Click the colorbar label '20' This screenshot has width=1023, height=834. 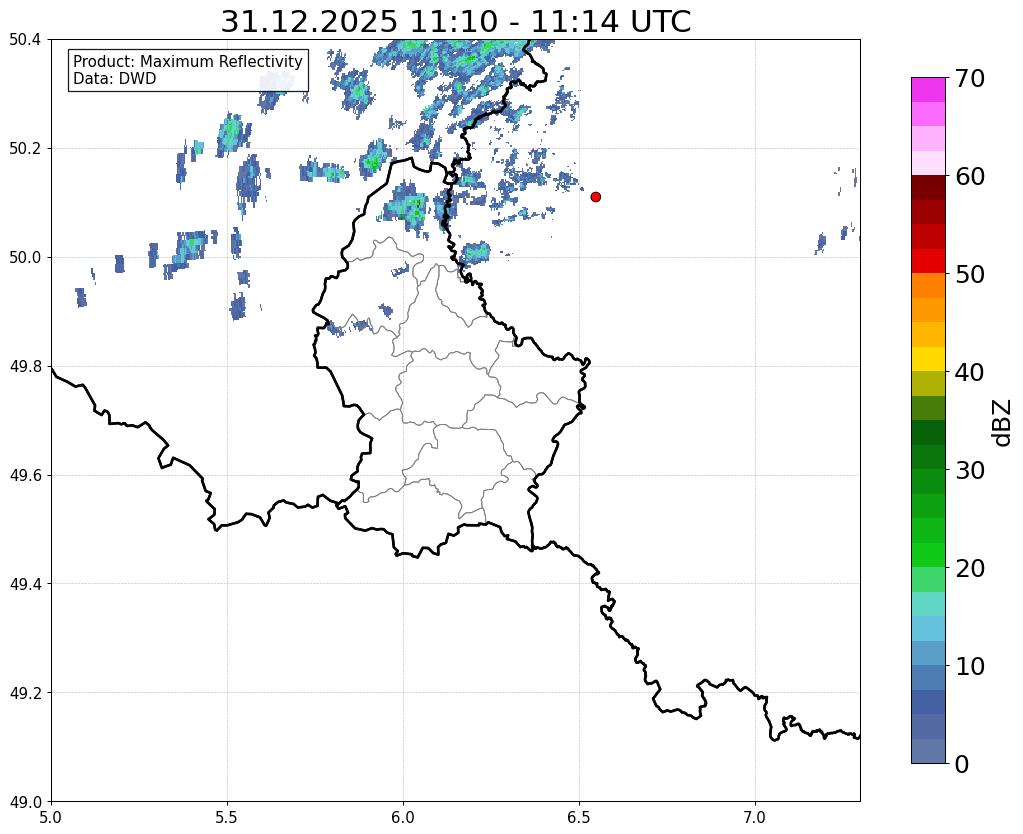pyautogui.click(x=970, y=568)
